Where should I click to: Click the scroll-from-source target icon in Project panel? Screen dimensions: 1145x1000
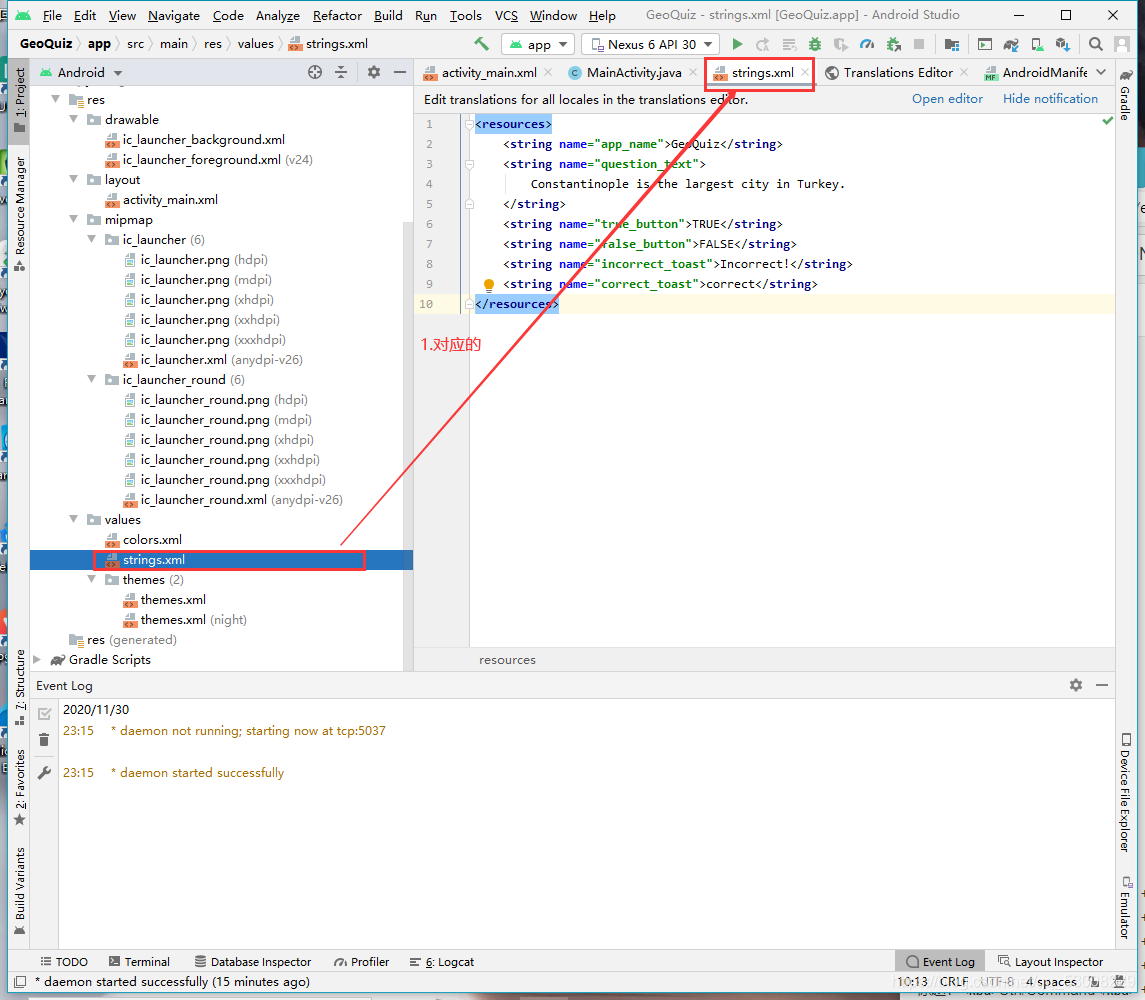tap(315, 72)
